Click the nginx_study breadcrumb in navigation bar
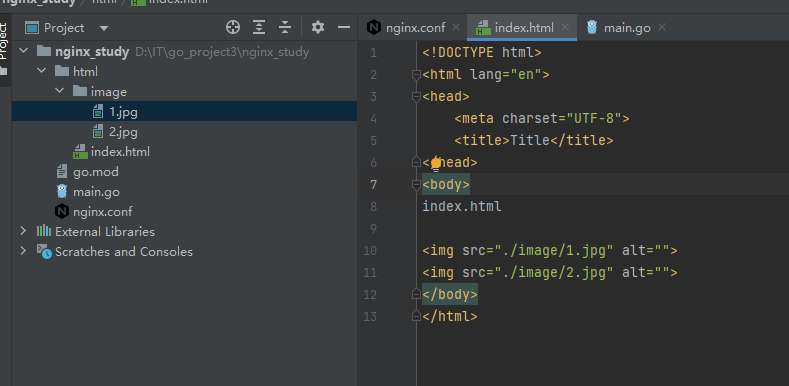The width and height of the screenshot is (789, 386). pyautogui.click(x=39, y=3)
